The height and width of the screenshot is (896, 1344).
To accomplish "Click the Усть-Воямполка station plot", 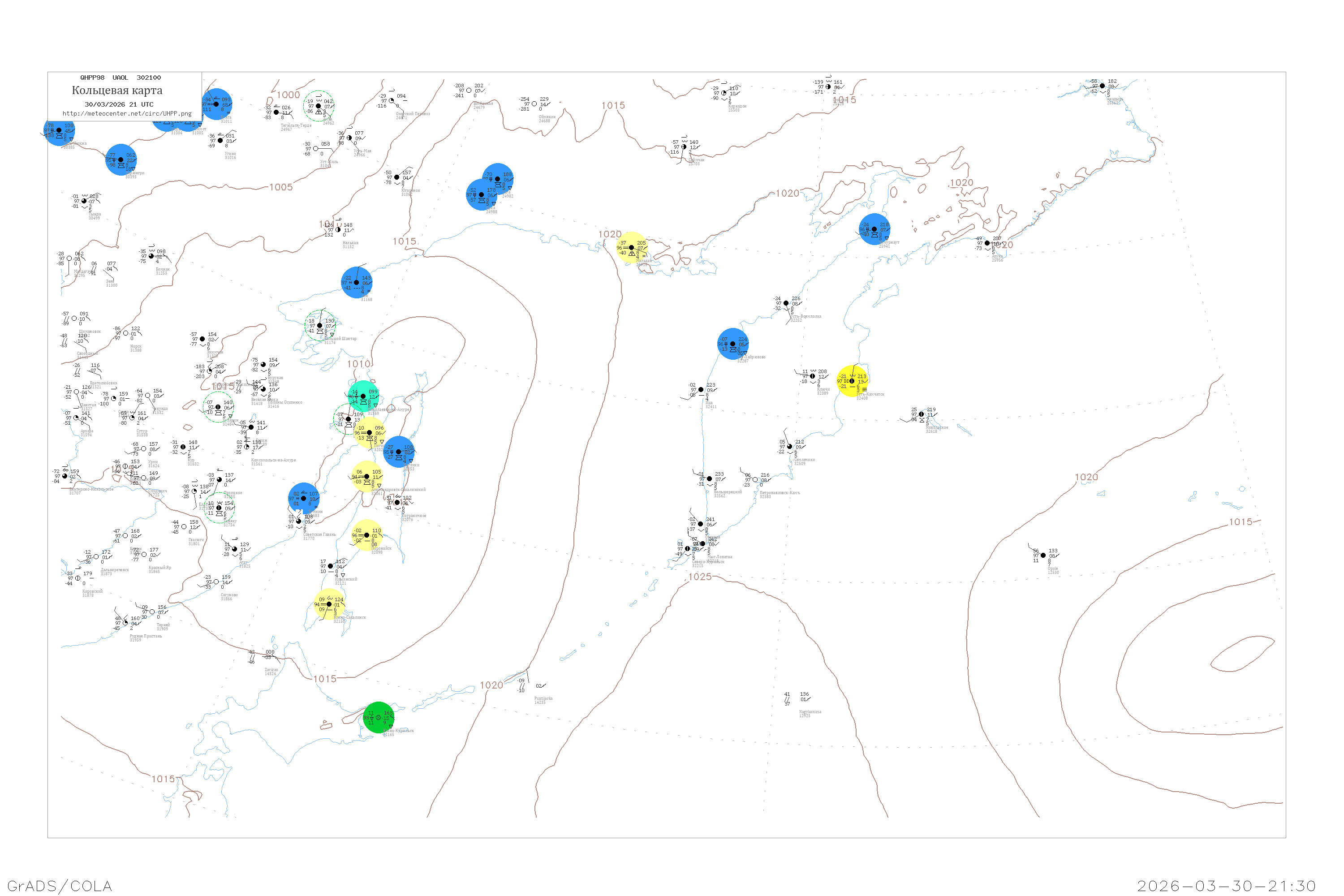I will pyautogui.click(x=786, y=303).
